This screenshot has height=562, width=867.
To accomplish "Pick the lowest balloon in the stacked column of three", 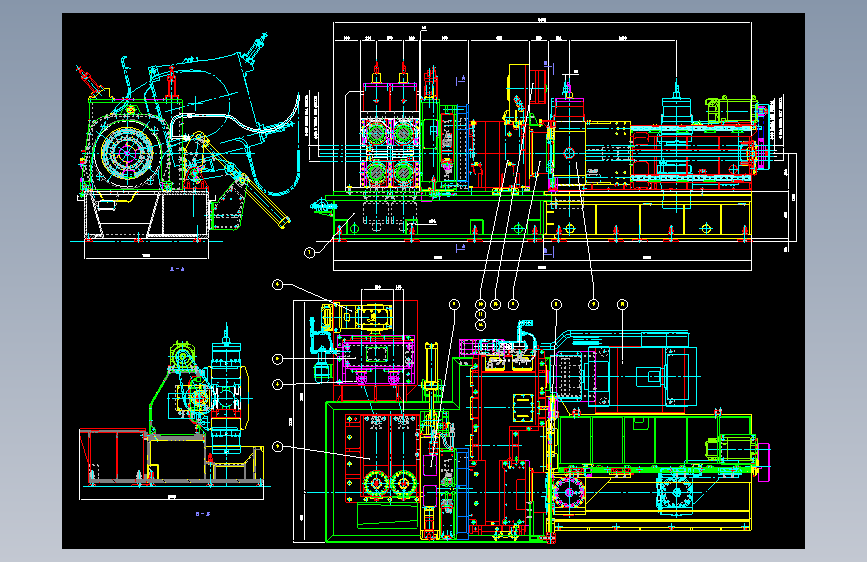I will click(481, 325).
